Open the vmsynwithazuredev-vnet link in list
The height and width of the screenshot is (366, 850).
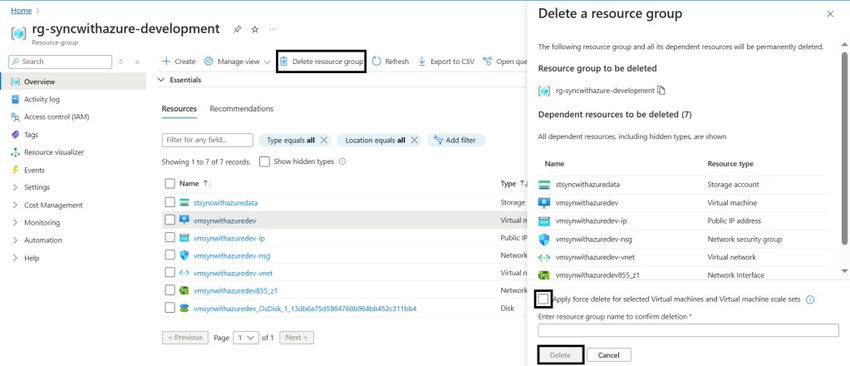[x=233, y=273]
